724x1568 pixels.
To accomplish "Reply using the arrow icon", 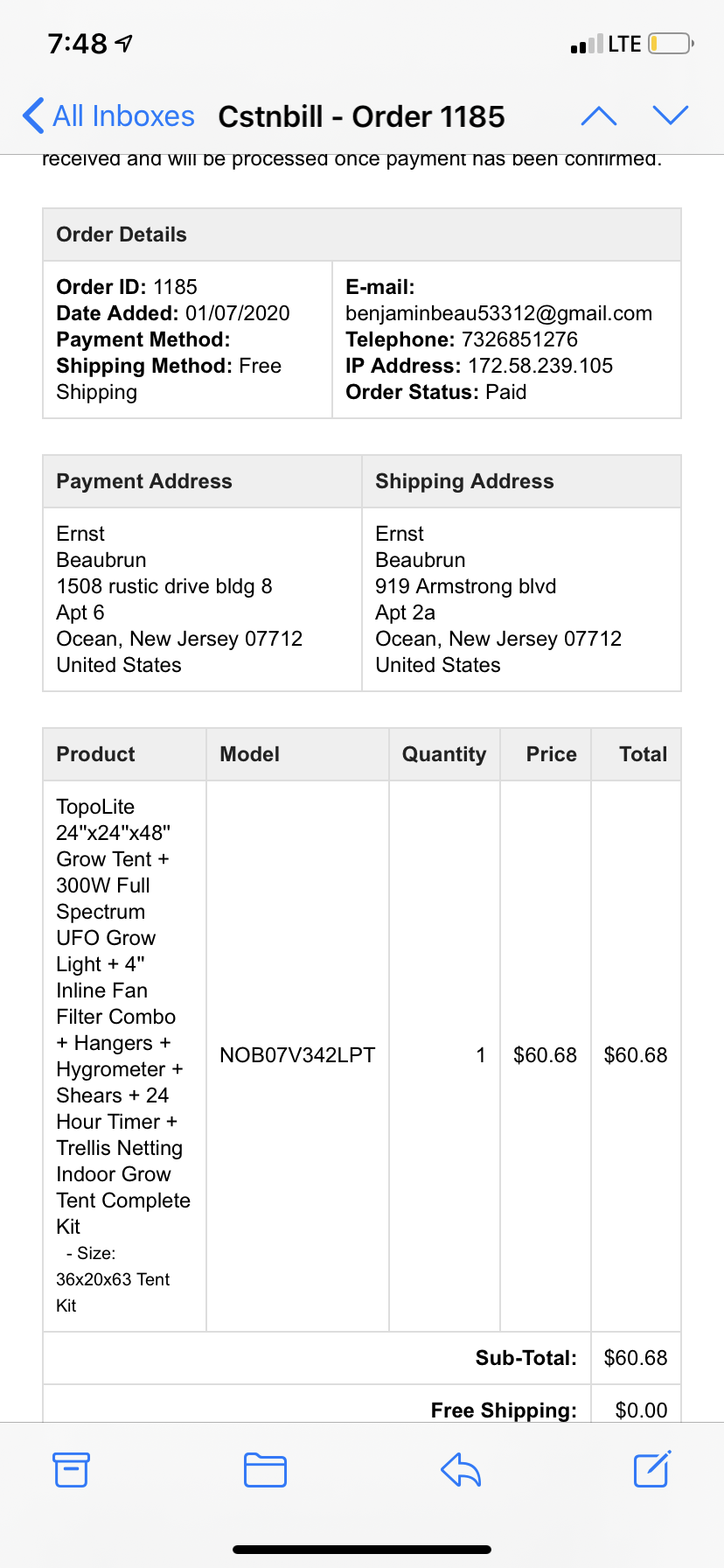I will click(x=461, y=1469).
